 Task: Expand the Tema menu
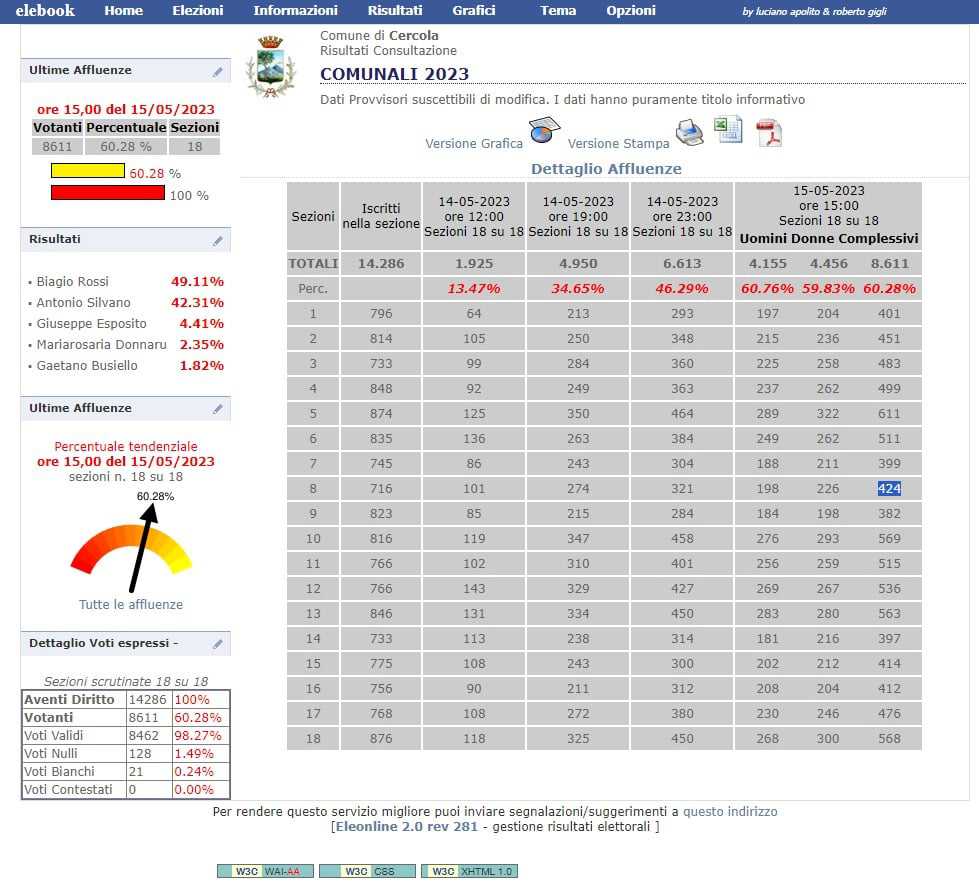click(x=558, y=11)
